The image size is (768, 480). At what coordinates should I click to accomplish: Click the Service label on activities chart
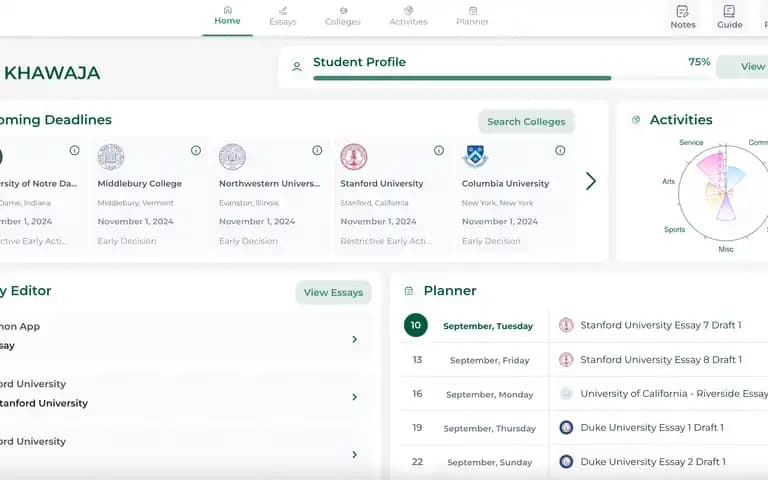pos(691,143)
